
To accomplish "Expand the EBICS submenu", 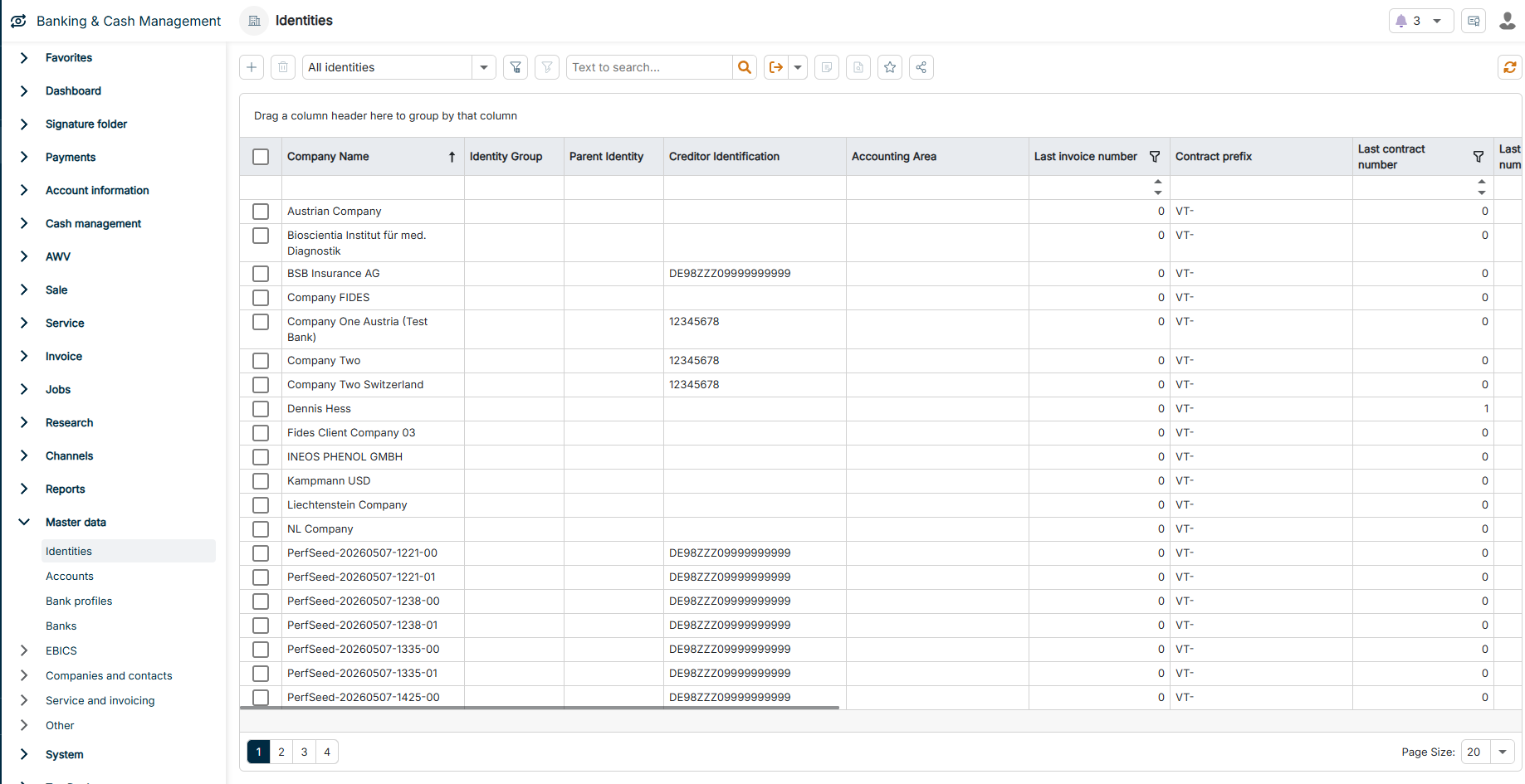I will coord(24,650).
